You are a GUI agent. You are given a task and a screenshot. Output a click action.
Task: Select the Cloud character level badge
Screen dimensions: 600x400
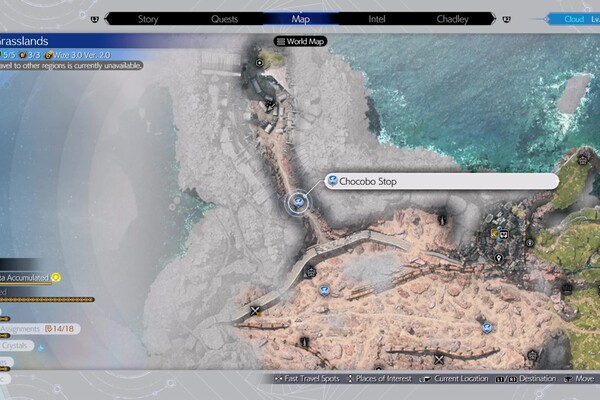[x=574, y=19]
